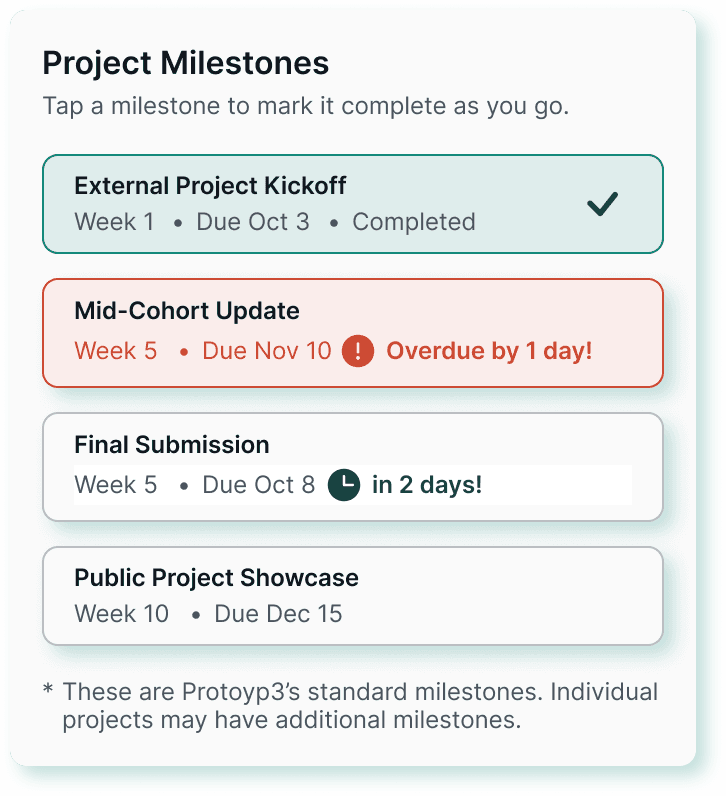Click the red "Week 5" label
726x796 pixels.
tap(115, 351)
